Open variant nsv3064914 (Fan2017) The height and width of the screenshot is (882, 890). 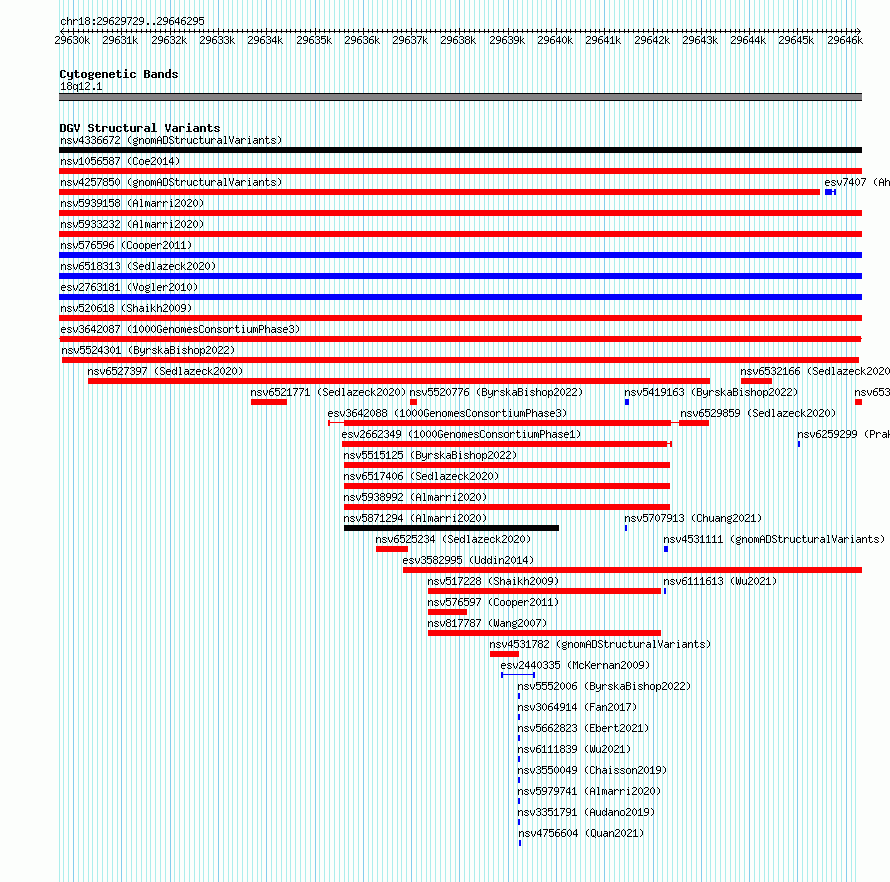pyautogui.click(x=577, y=707)
